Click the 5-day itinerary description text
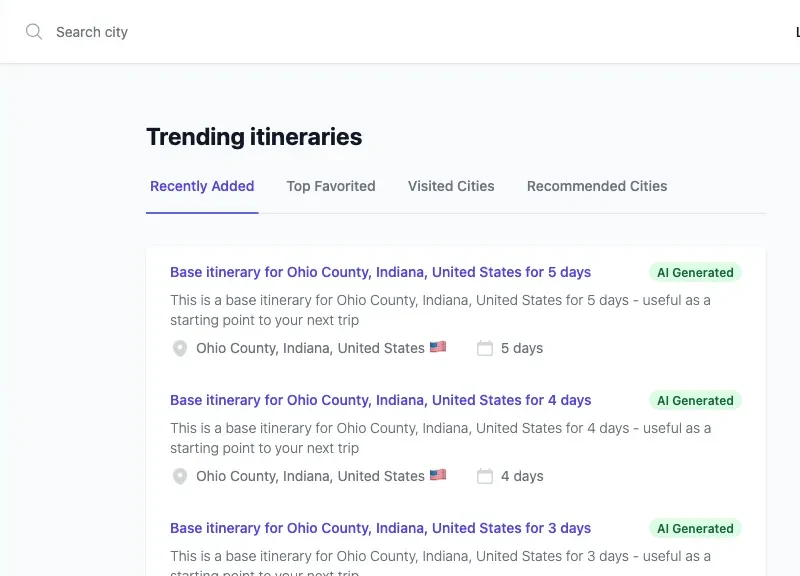The image size is (800, 576). 440,310
